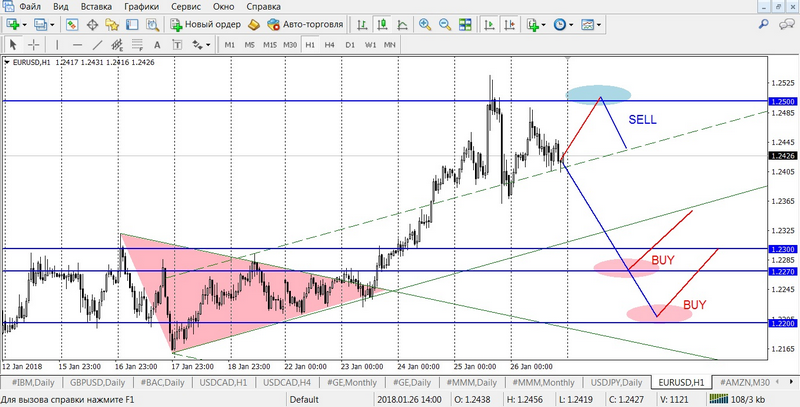The height and width of the screenshot is (407, 800).
Task: Open the indicators list dropdown
Action: coord(544,24)
